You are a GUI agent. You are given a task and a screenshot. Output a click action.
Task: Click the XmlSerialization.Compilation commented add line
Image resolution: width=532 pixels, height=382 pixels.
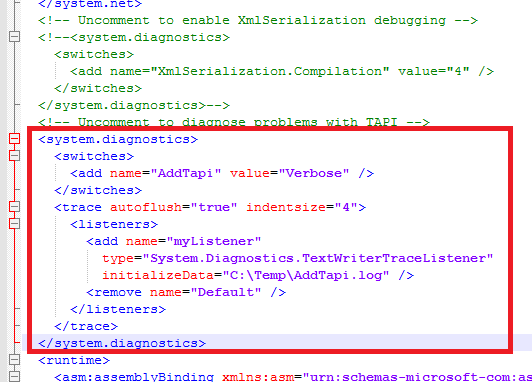pyautogui.click(x=282, y=71)
